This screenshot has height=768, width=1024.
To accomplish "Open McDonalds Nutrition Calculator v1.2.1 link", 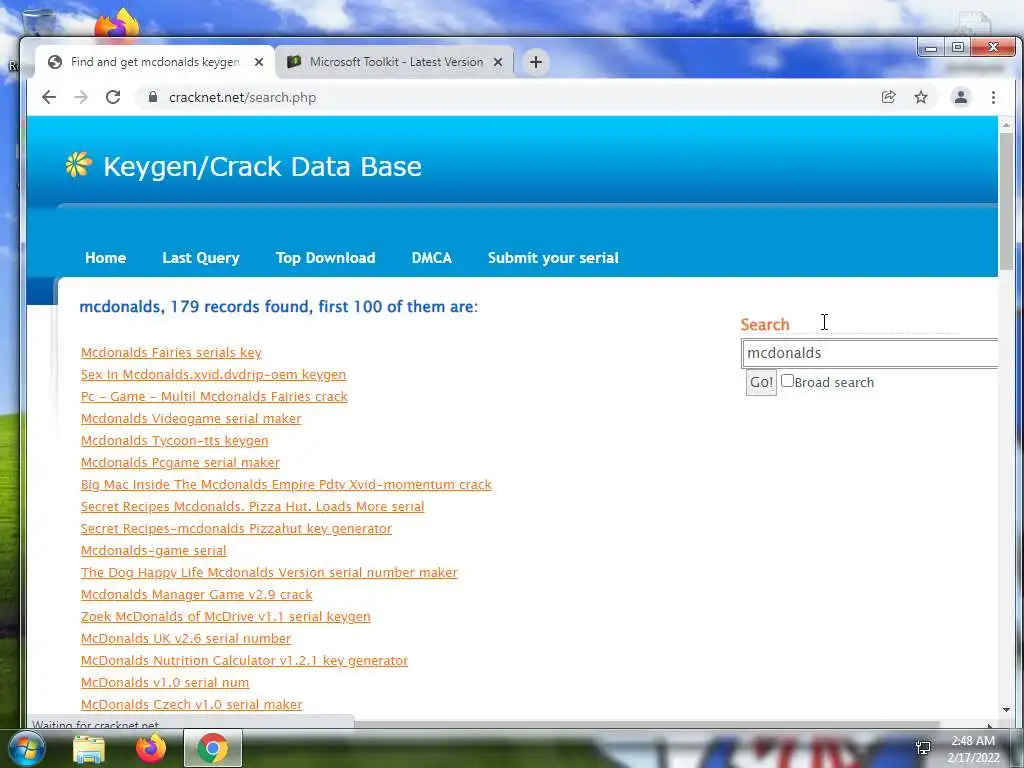I will coord(244,660).
